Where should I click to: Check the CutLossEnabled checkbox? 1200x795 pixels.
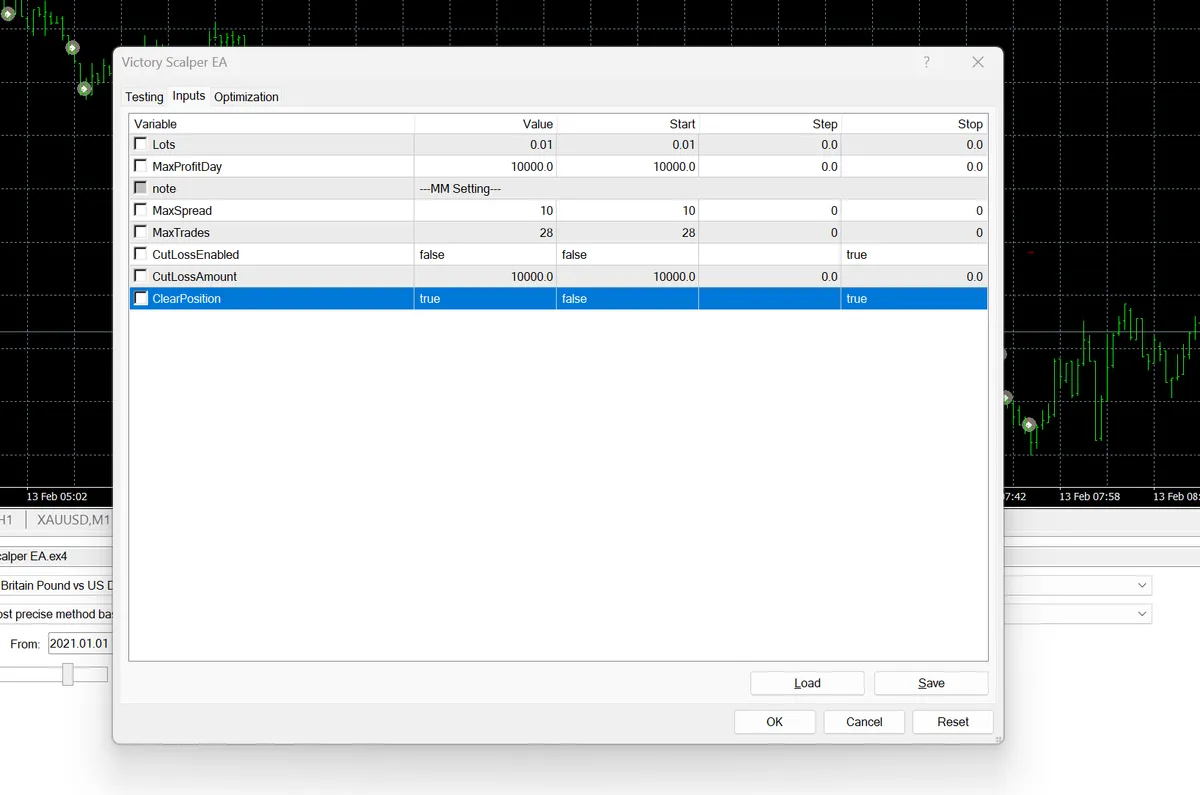[140, 254]
